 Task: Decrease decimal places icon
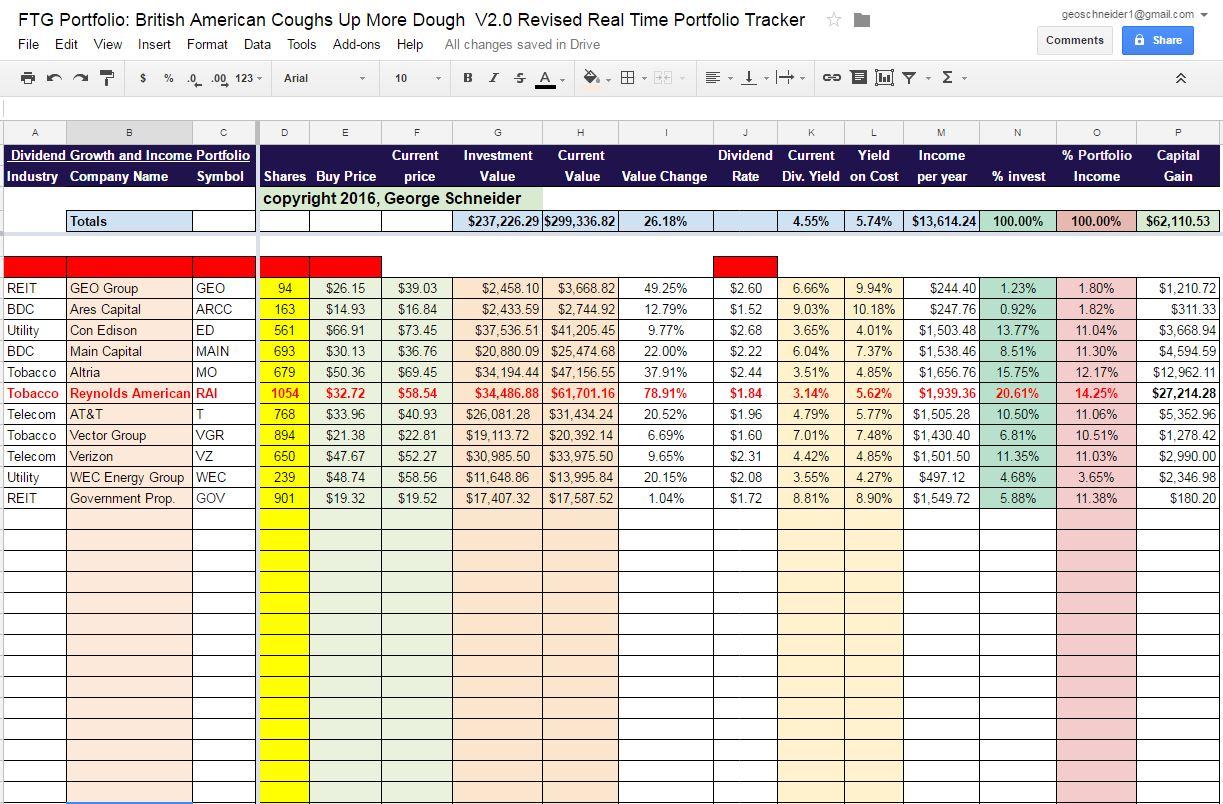192,78
